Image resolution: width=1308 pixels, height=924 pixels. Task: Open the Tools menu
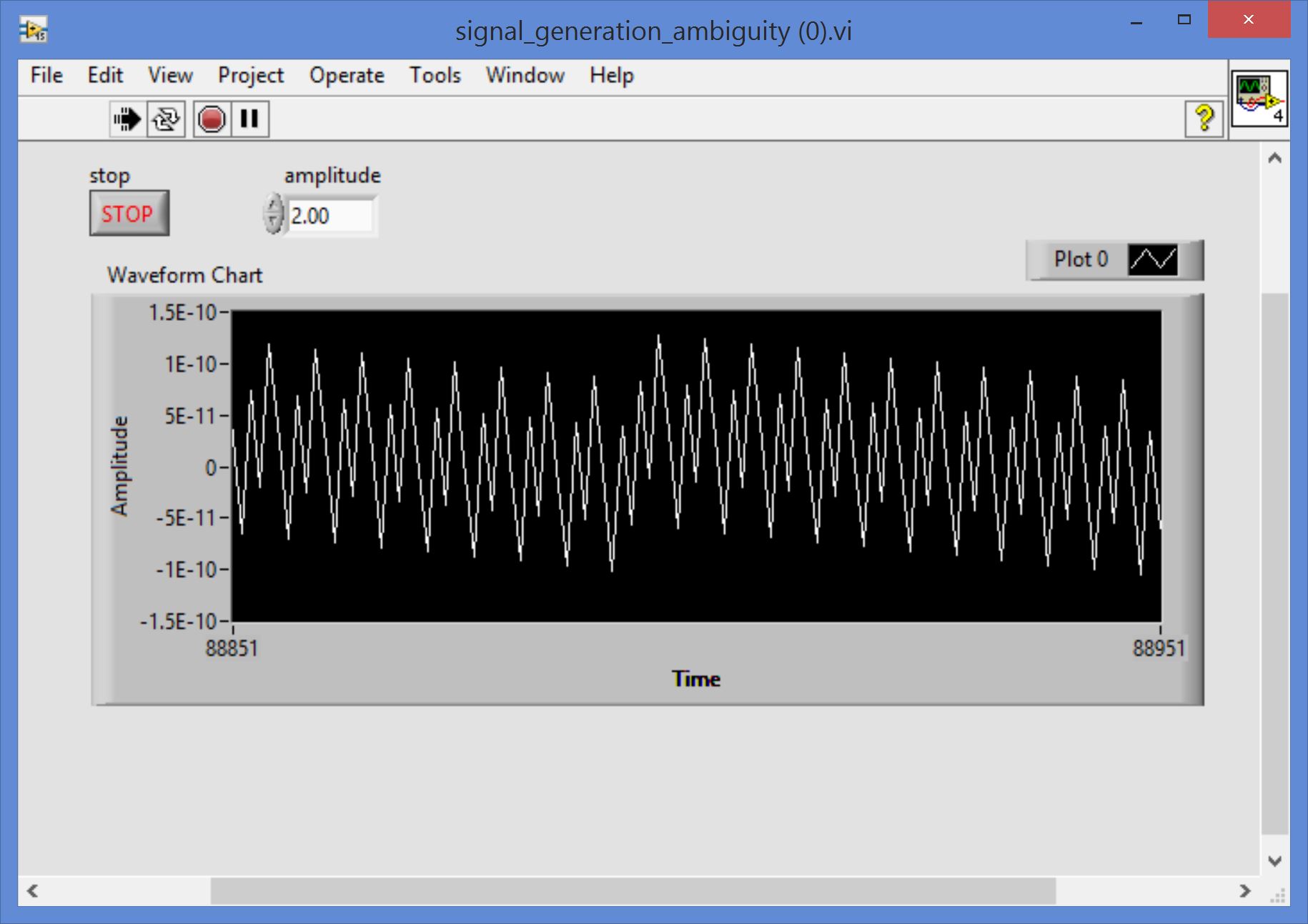(x=435, y=75)
